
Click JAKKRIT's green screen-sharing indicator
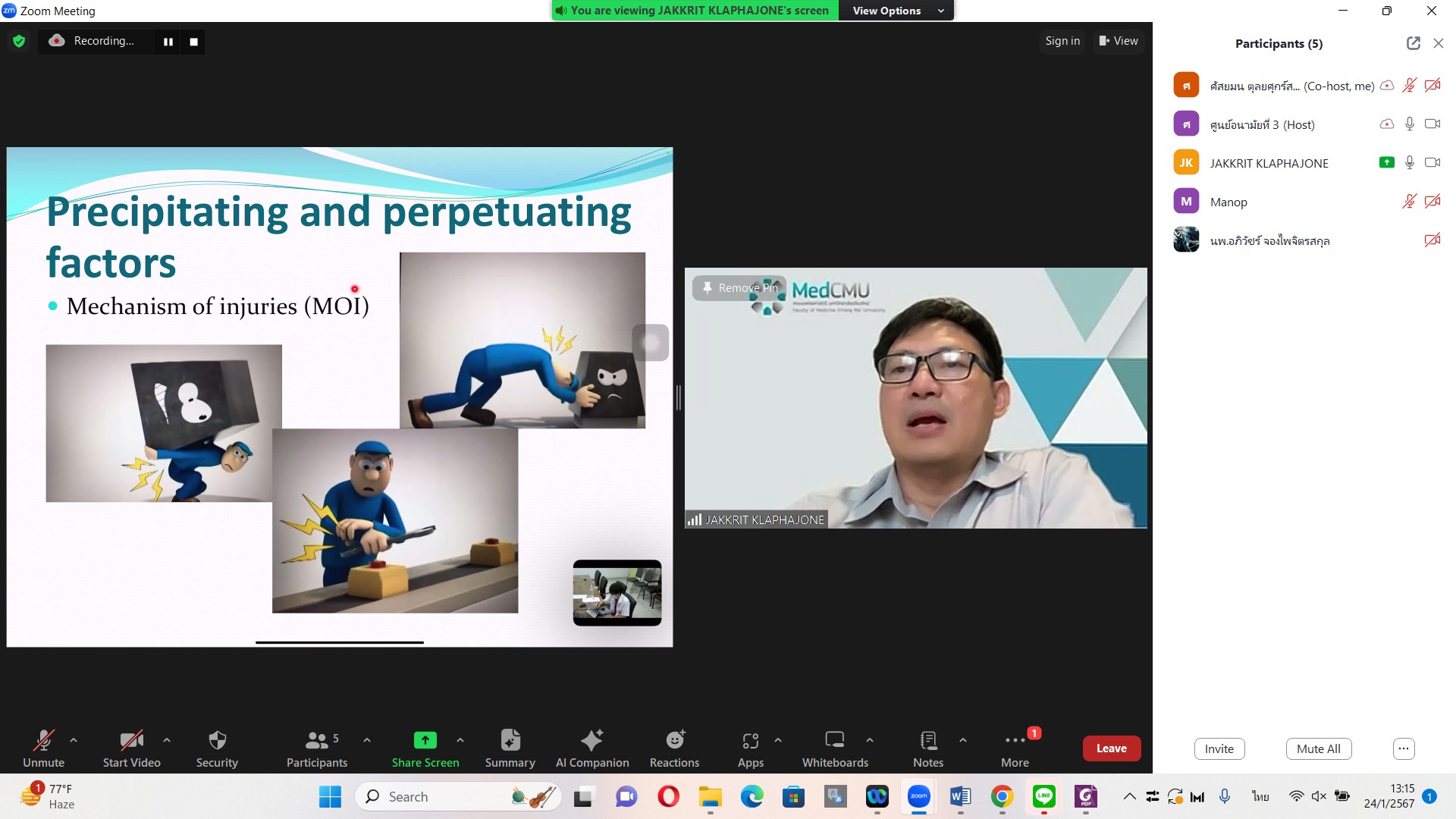pos(1387,162)
